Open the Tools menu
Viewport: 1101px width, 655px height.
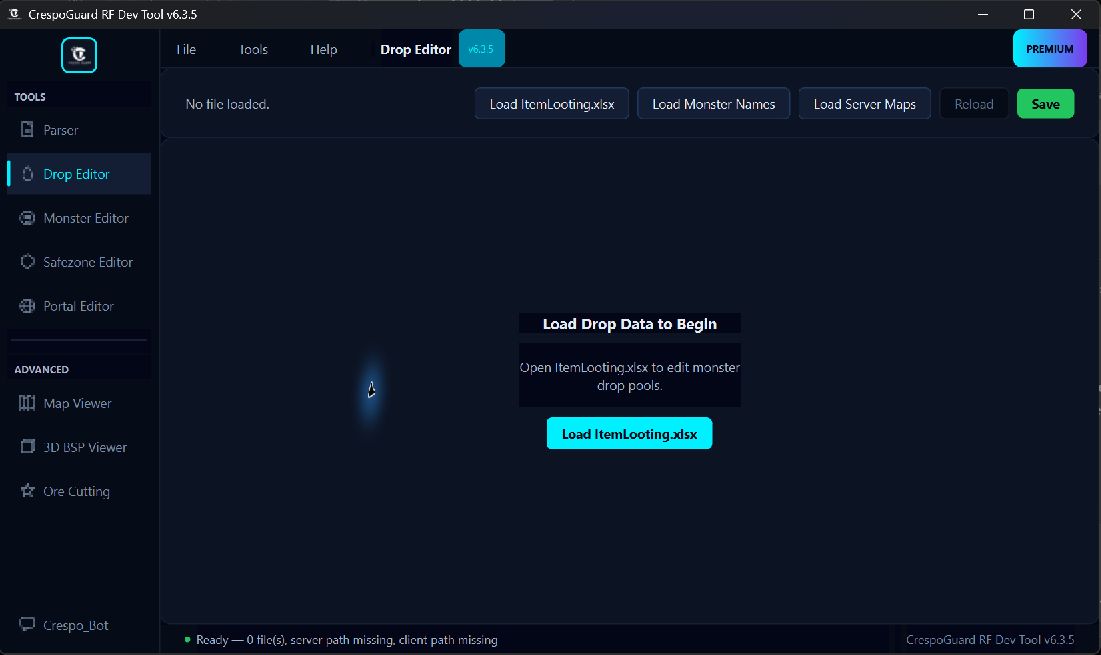[x=253, y=49]
